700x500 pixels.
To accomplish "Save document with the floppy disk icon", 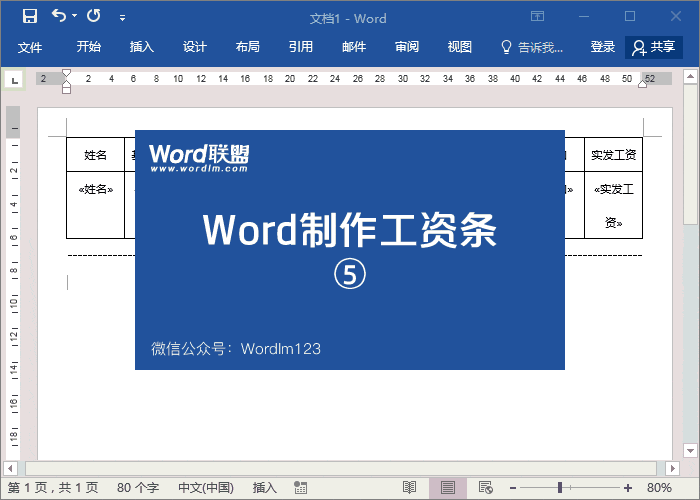I will (x=30, y=17).
